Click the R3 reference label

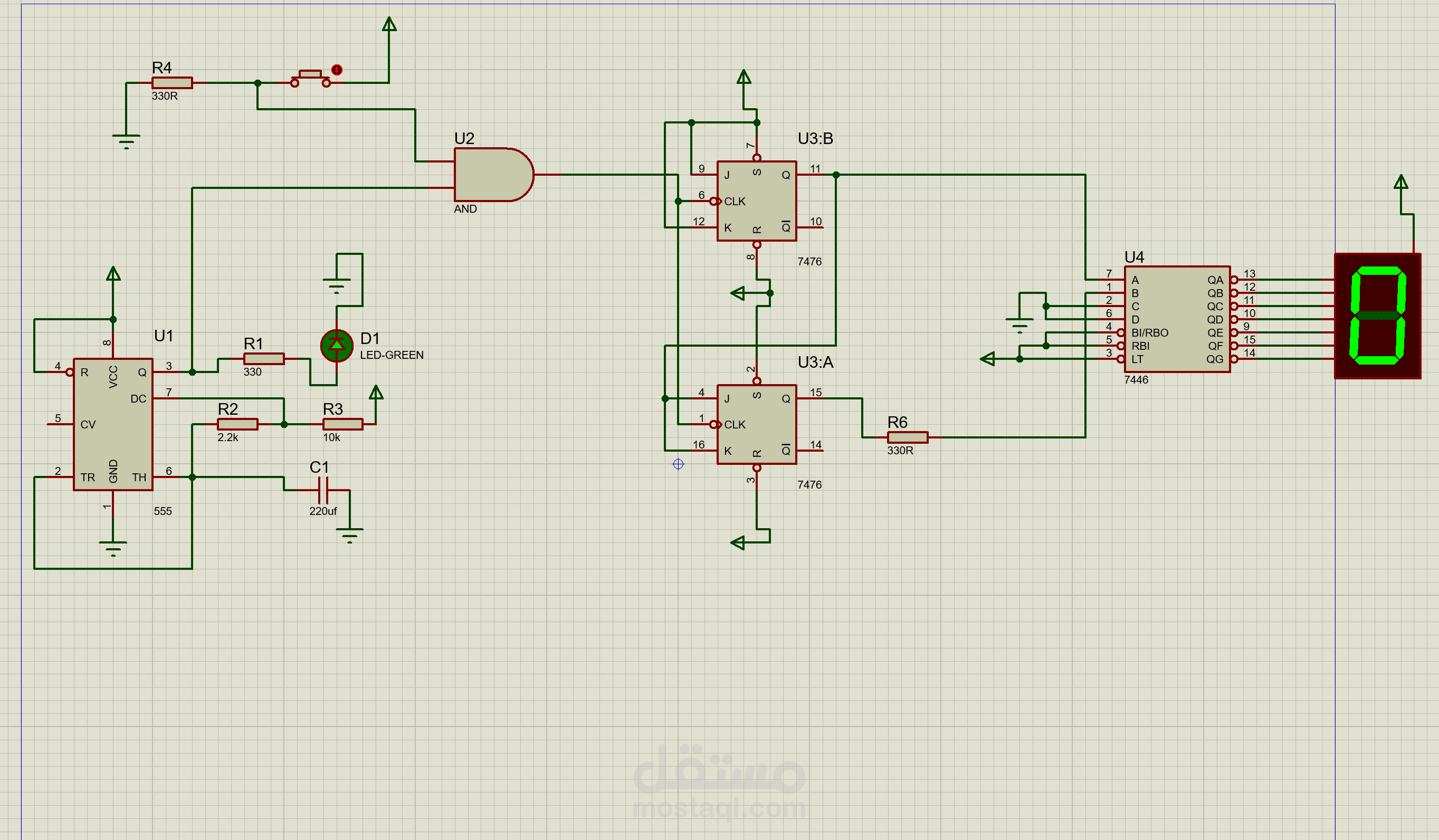(x=333, y=409)
